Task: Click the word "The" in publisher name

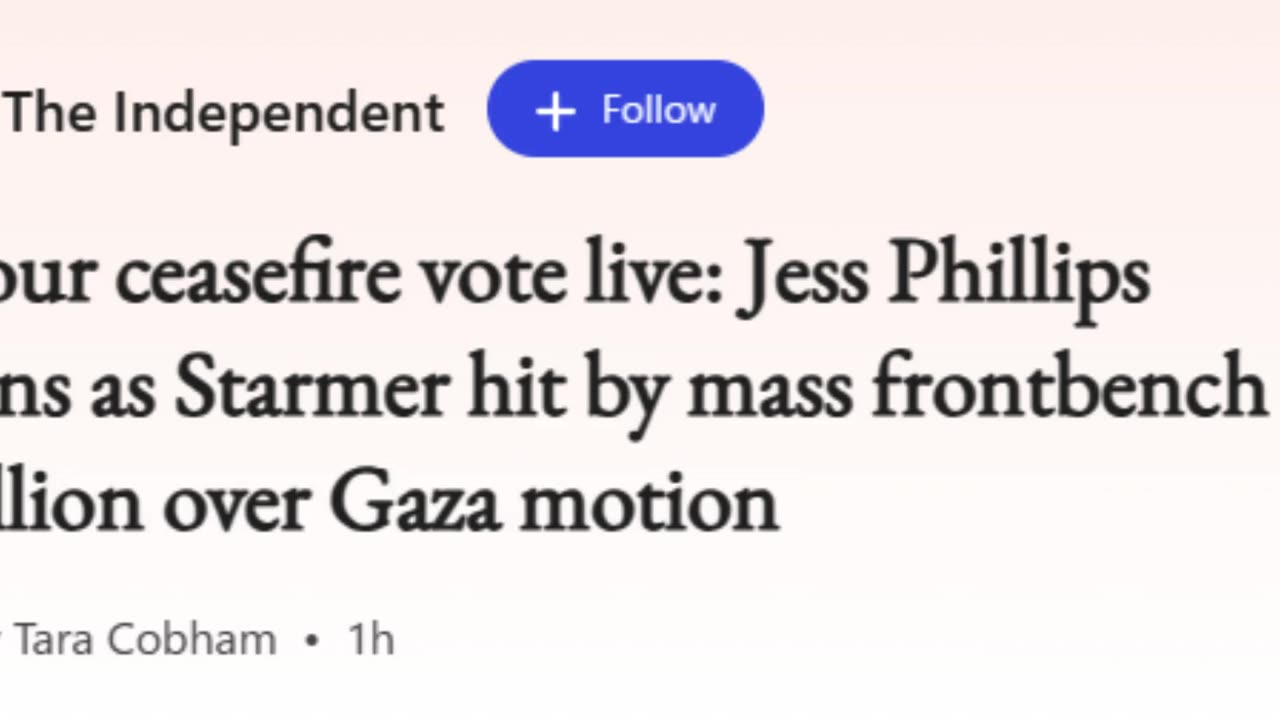Action: tap(52, 112)
